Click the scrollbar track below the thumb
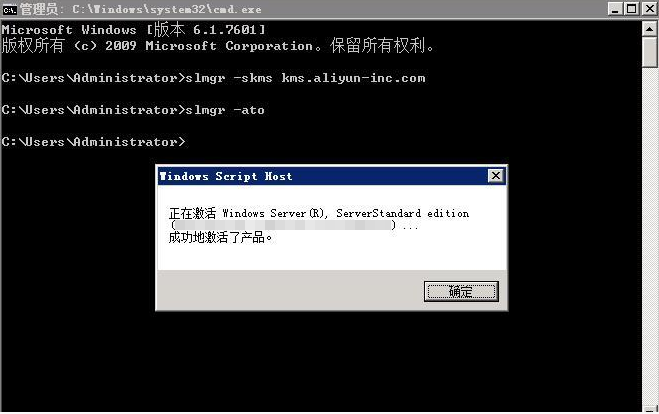Viewport: 659px width, 414px height. point(650,235)
